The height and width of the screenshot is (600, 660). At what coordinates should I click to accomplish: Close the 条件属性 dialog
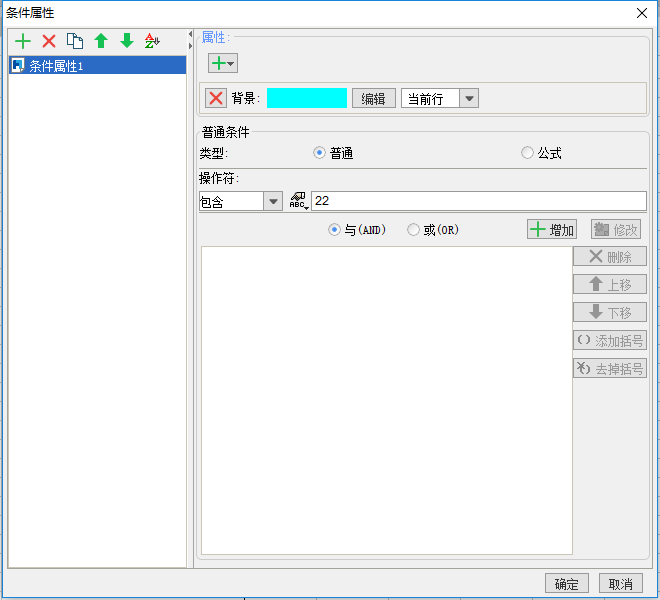click(x=642, y=13)
